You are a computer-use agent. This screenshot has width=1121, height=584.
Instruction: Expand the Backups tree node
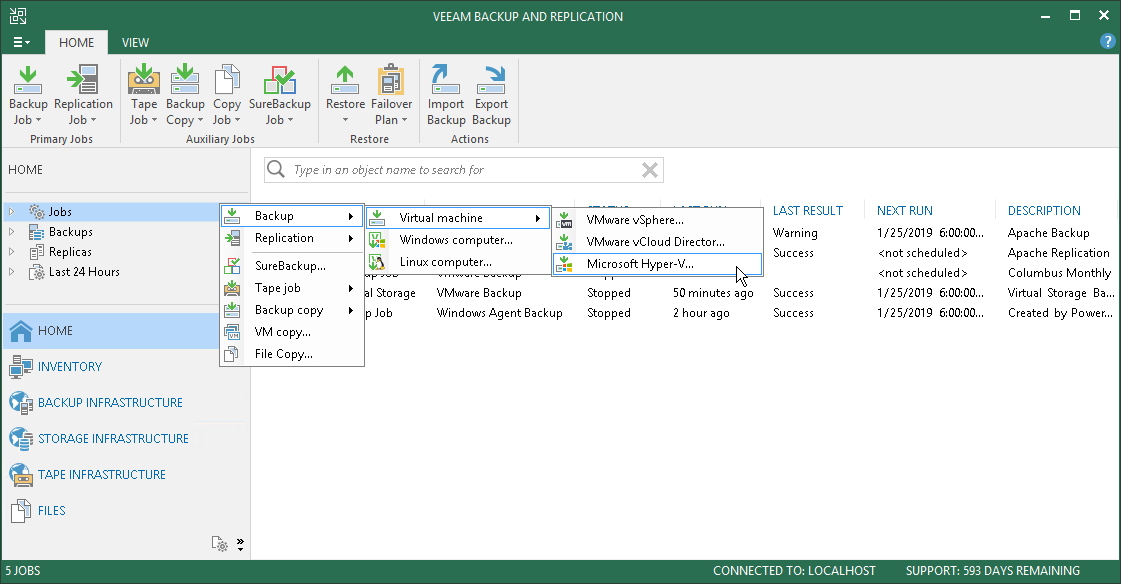point(11,232)
